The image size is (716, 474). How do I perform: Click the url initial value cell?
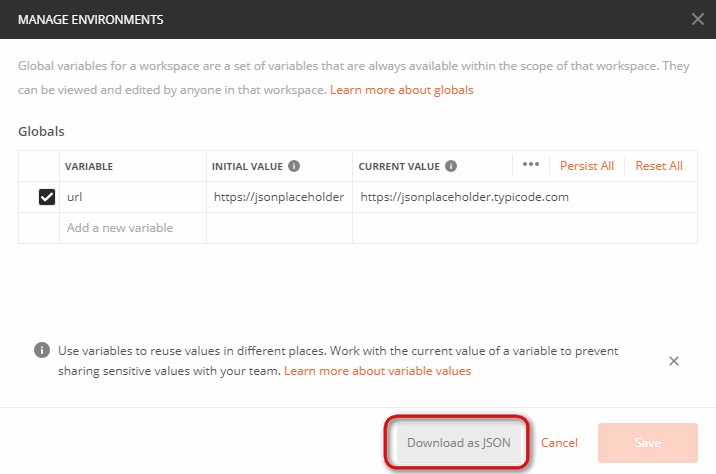pos(279,197)
